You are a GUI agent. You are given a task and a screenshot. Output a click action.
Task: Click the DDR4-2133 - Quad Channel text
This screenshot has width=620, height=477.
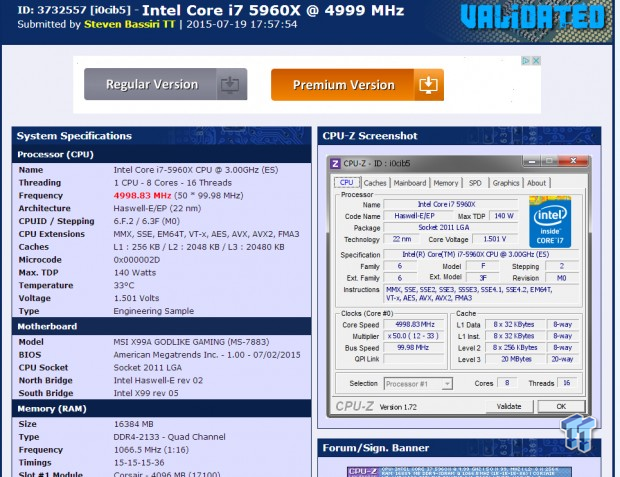(170, 437)
